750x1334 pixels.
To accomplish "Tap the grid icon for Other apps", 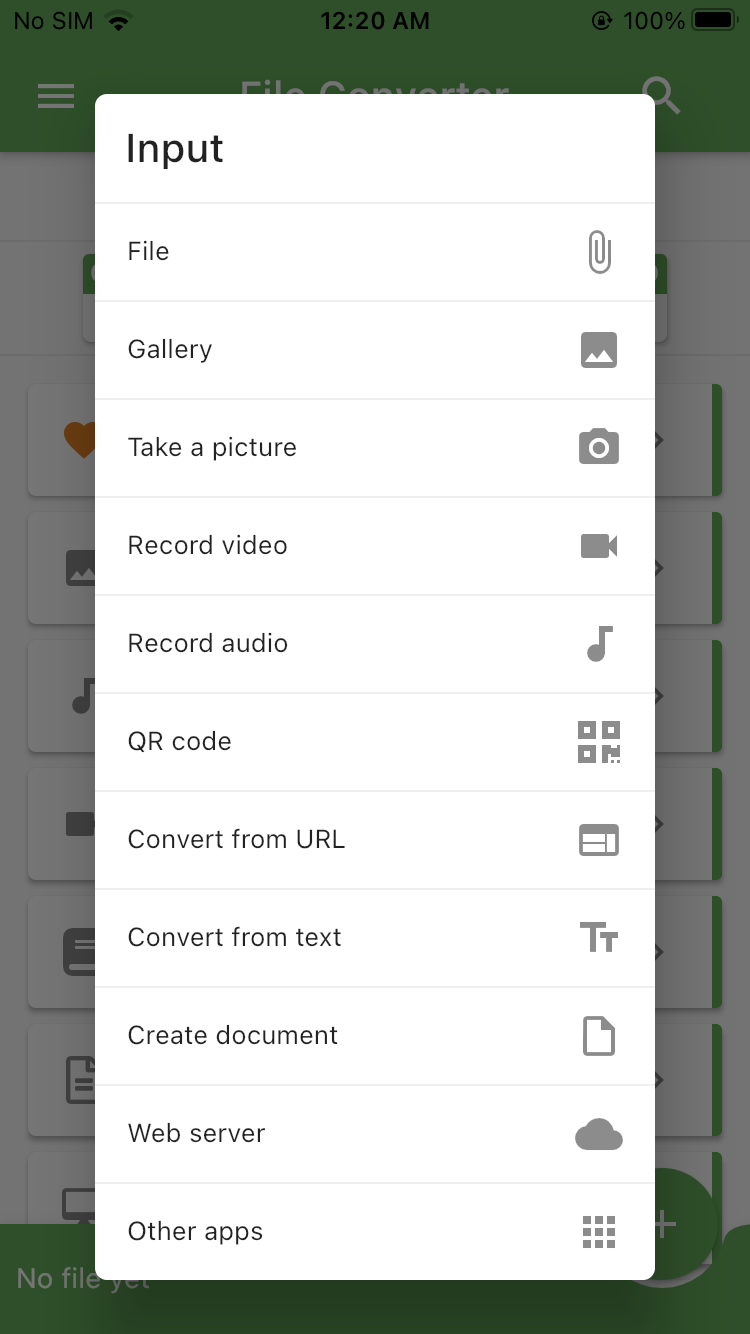I will point(599,1232).
